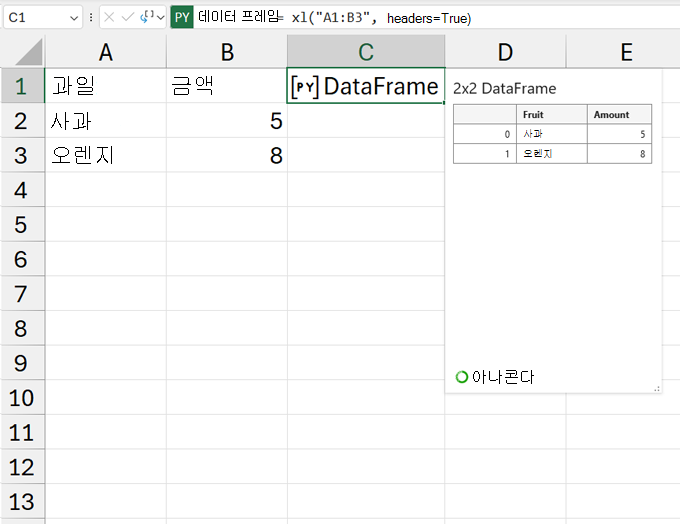Expand the Name Box dropdown arrow

click(x=74, y=18)
